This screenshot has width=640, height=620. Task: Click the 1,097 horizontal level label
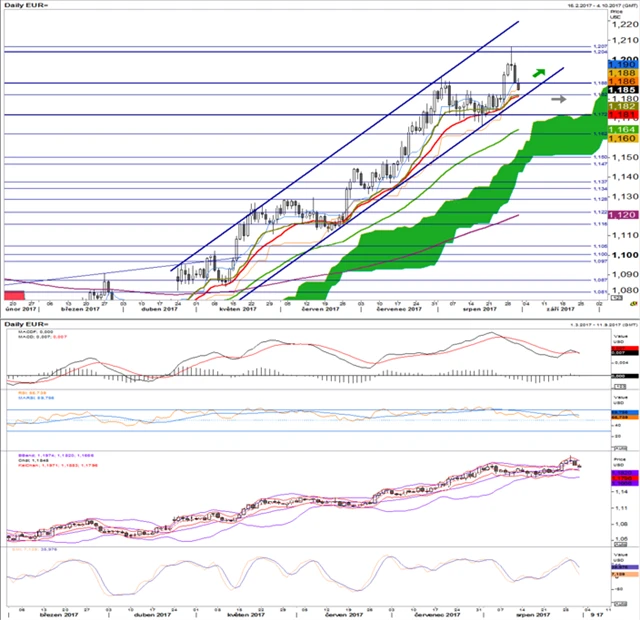click(600, 261)
